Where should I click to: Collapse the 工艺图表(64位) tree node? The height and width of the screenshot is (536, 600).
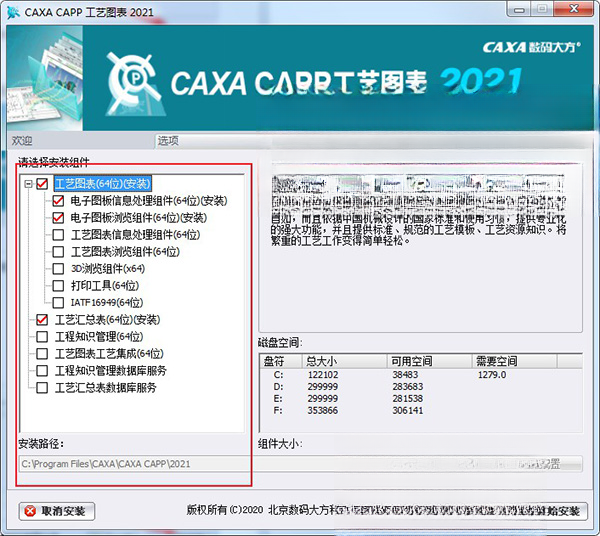[x=28, y=184]
